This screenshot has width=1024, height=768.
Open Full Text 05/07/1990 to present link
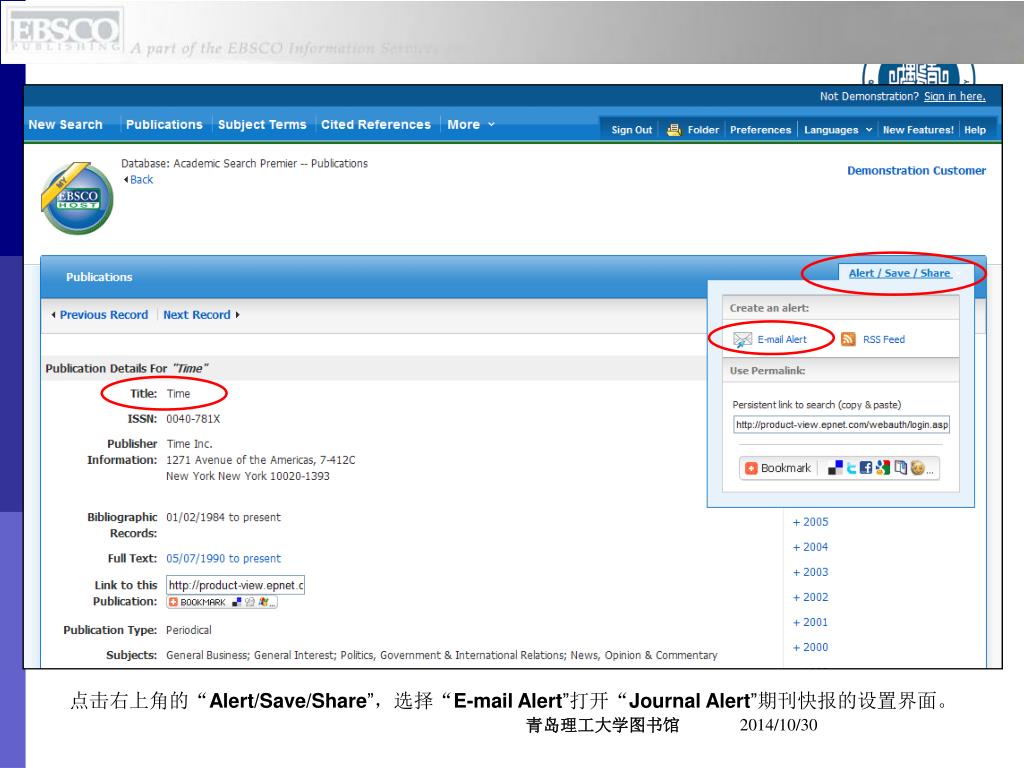223,558
